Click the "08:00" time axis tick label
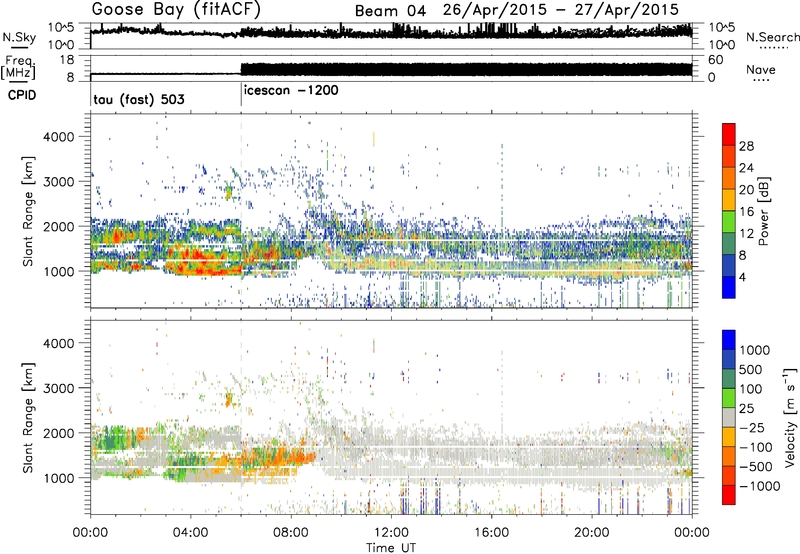 click(291, 532)
